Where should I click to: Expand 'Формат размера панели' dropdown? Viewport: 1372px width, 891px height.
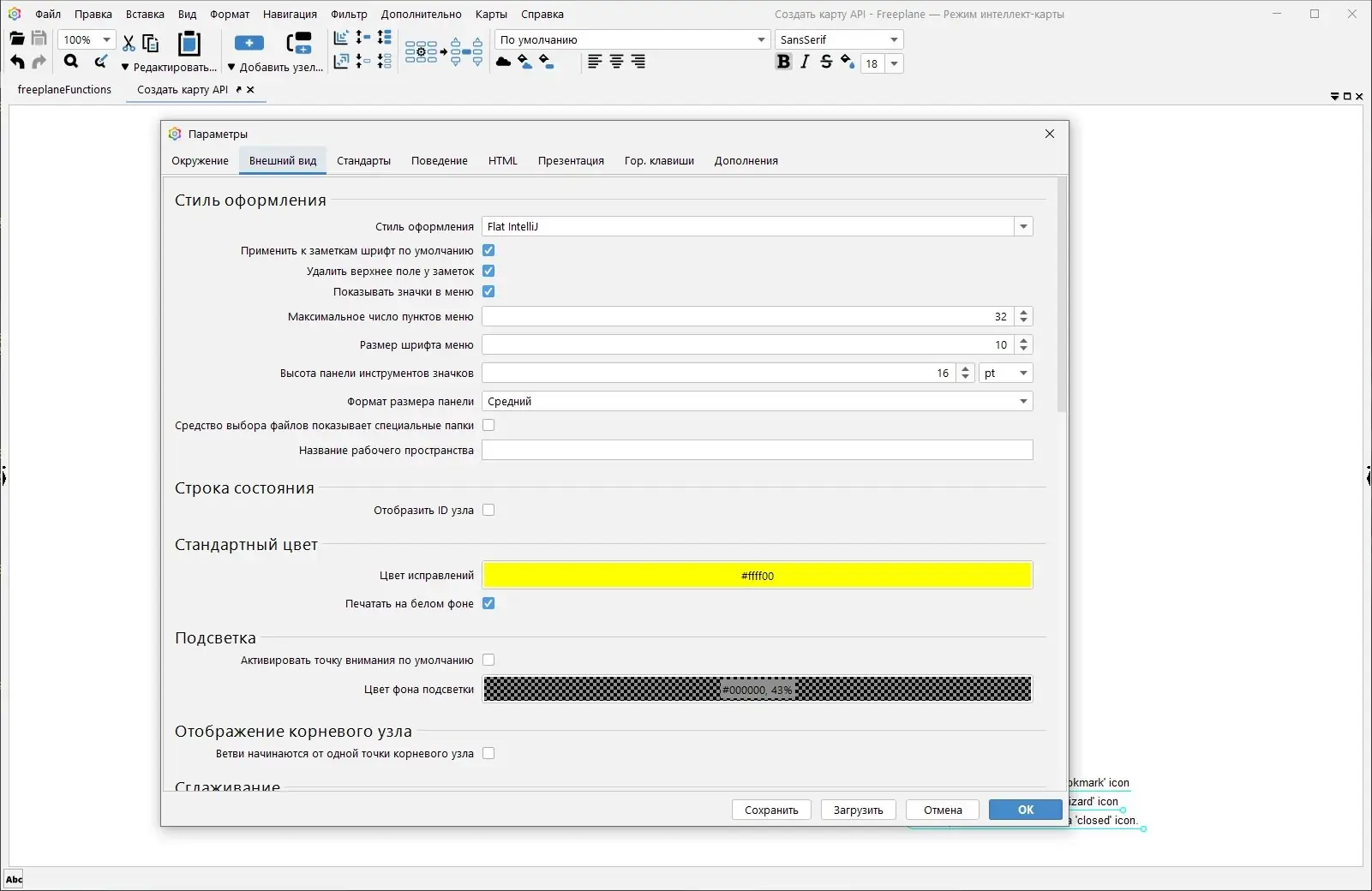(1022, 402)
